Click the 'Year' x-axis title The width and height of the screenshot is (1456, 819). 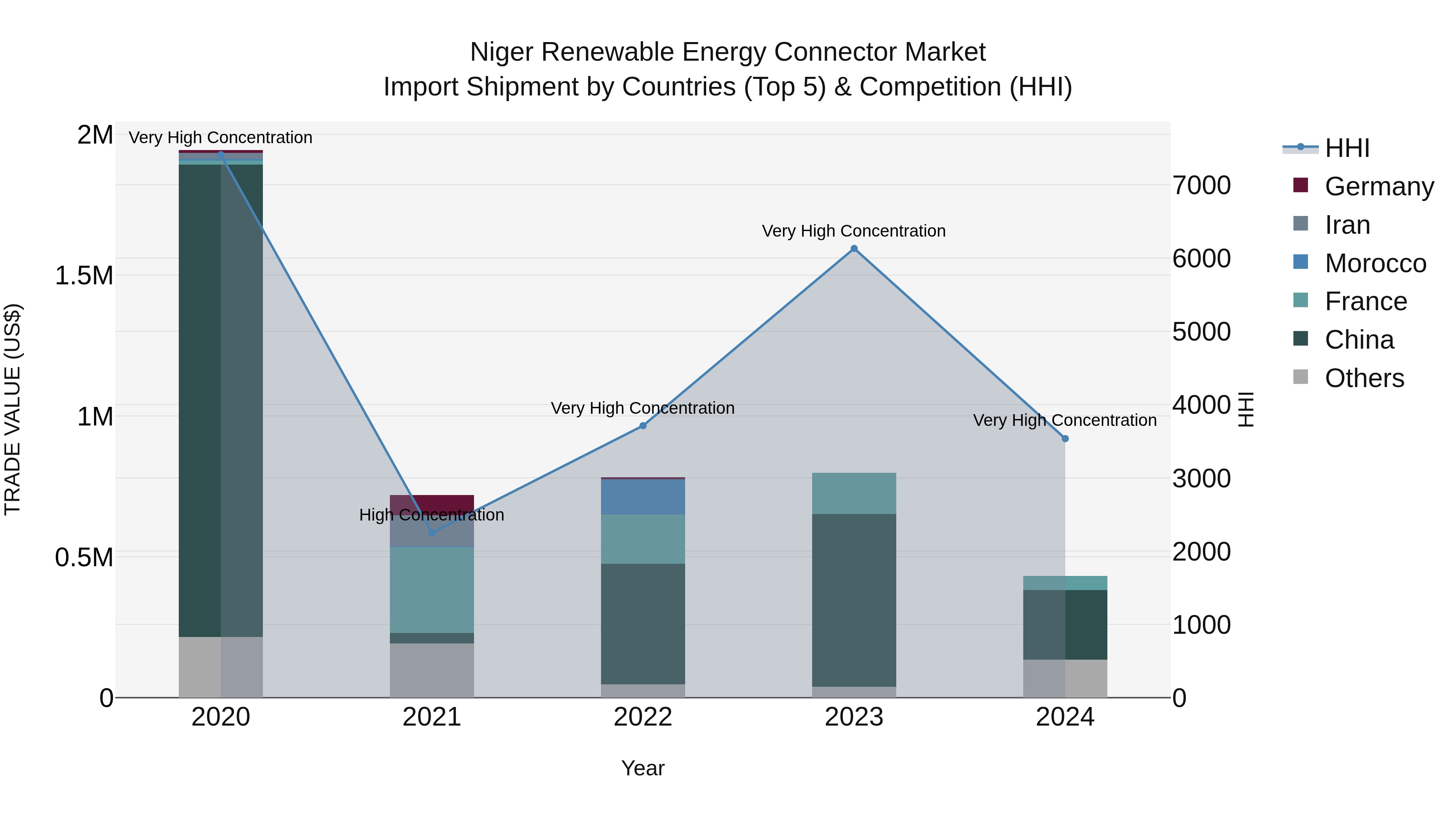coord(643,769)
